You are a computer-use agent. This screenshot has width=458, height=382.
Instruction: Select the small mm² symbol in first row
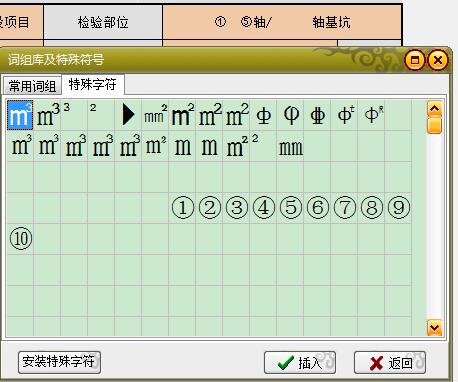coord(155,114)
